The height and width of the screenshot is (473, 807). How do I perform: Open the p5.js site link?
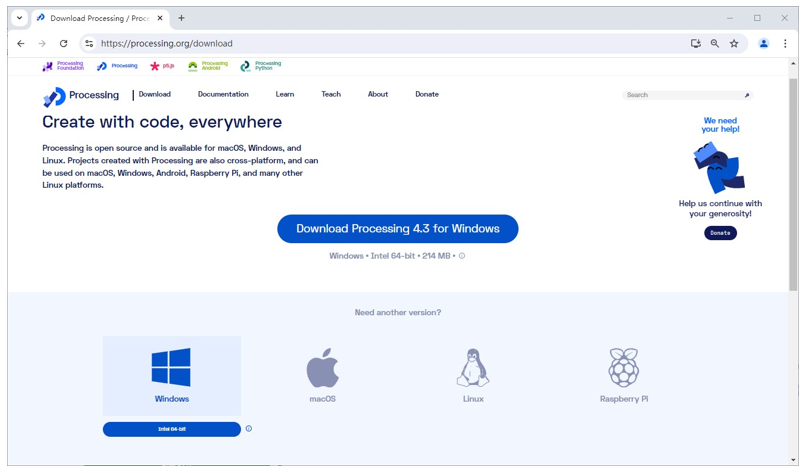[x=162, y=66]
